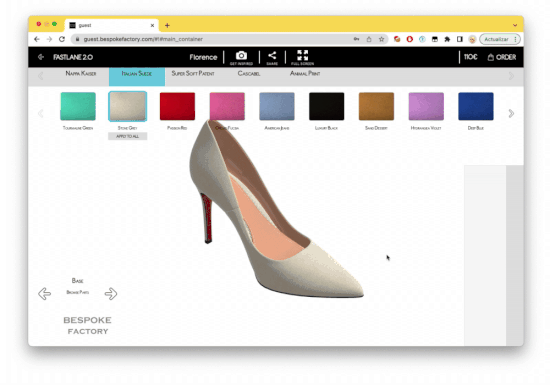Screen dimensions: 550x385
Task: Toggle the browser side panel icon
Action: tap(460, 39)
